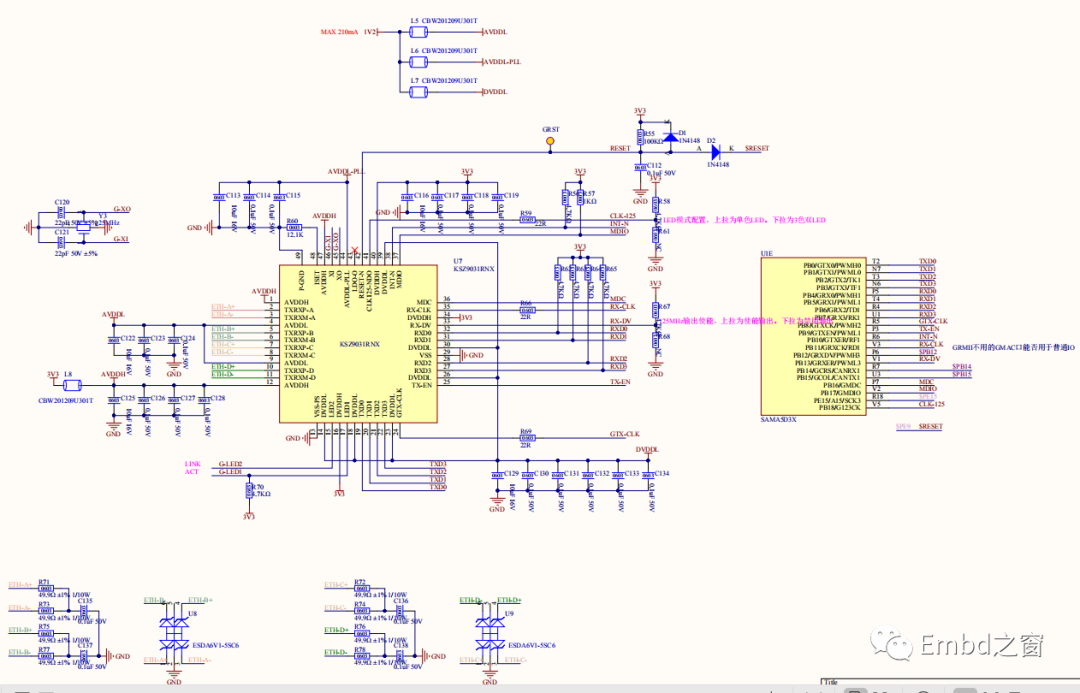Image resolution: width=1080 pixels, height=693 pixels.
Task: Click the 'DVDDL' net label beside L7
Action: tap(495, 92)
